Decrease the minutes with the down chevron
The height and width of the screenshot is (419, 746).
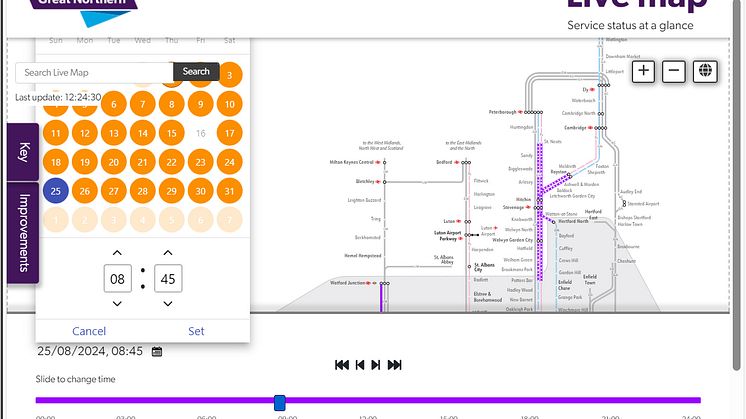[168, 303]
